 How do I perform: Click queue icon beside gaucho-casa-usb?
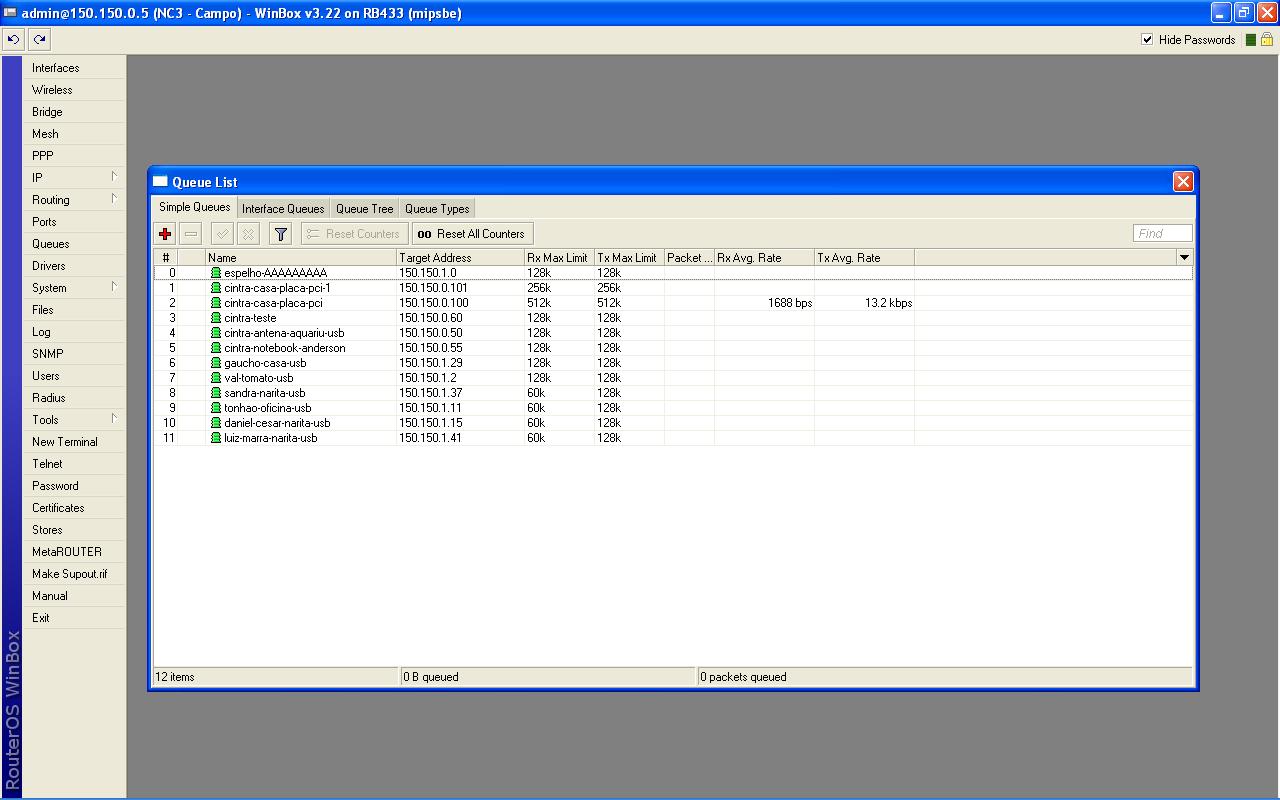point(215,363)
